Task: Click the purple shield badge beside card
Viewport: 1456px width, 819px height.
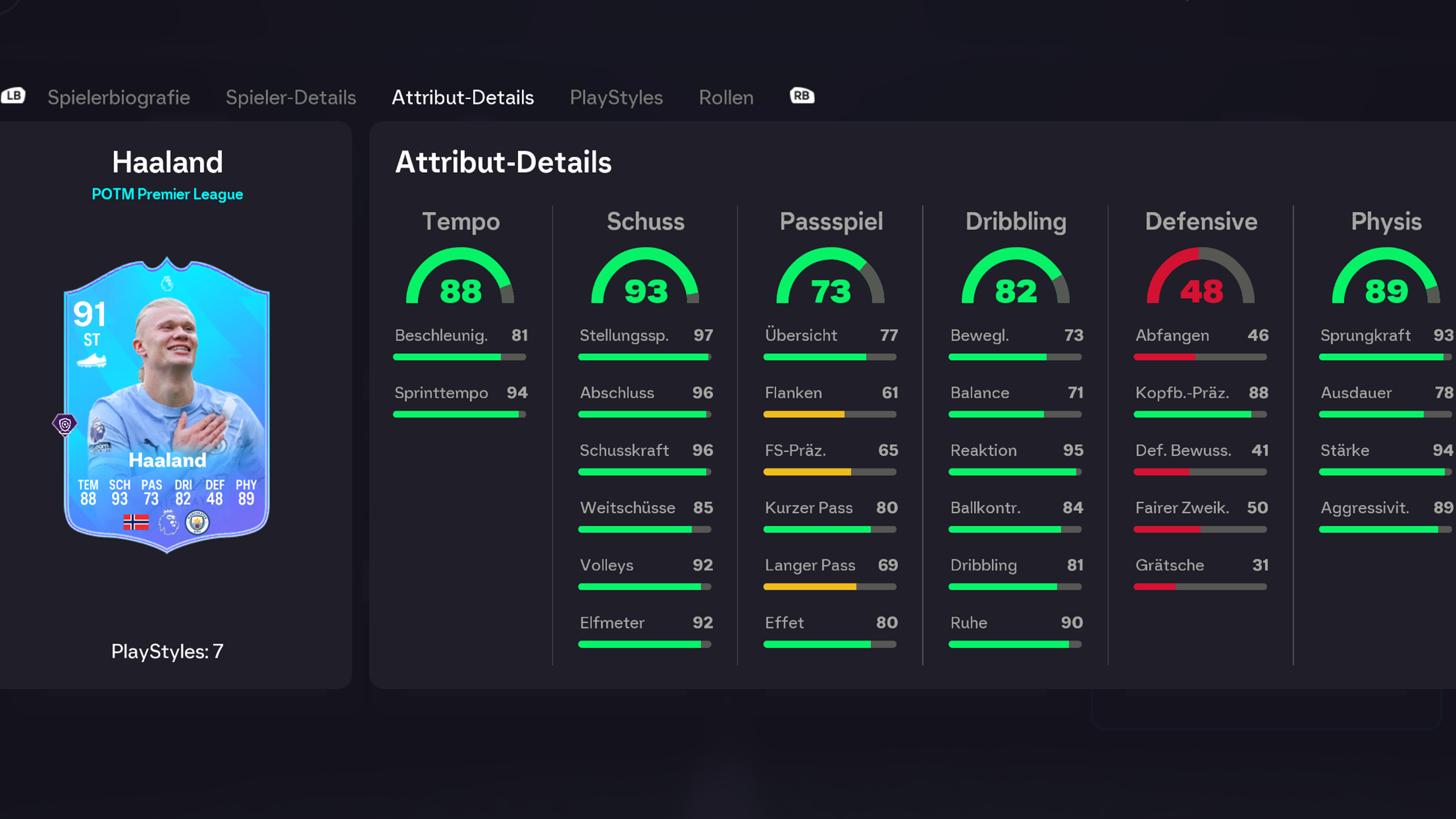Action: pos(65,424)
